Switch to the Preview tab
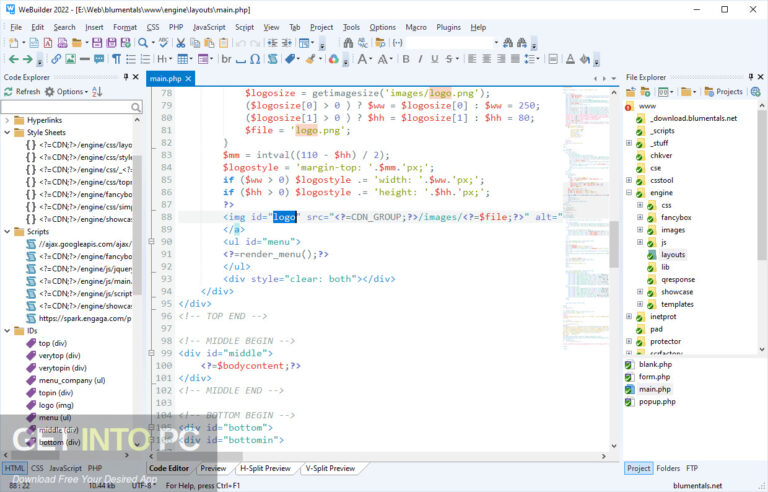 [213, 468]
